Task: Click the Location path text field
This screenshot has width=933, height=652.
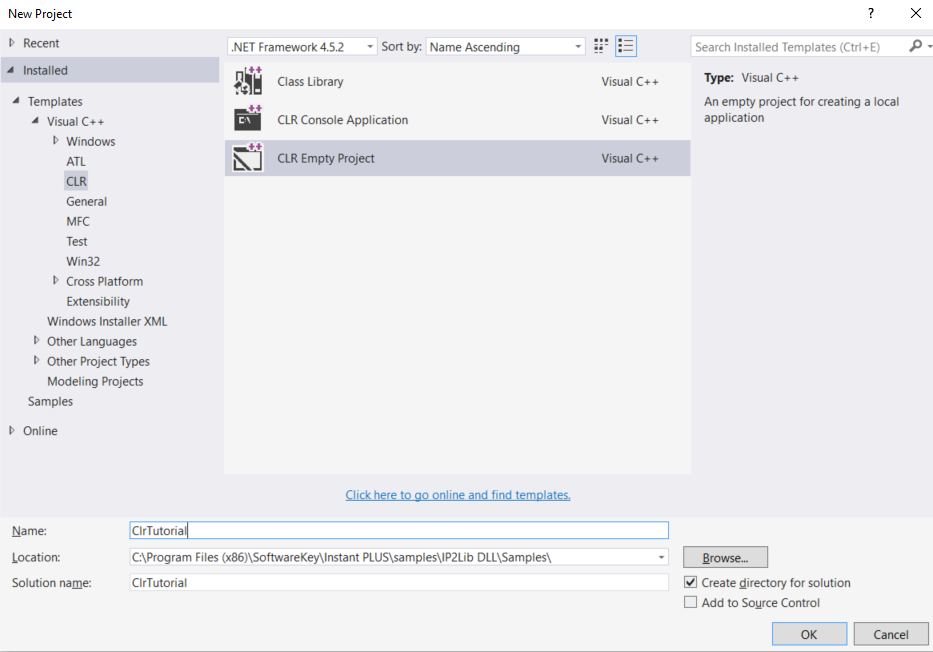Action: (392, 557)
